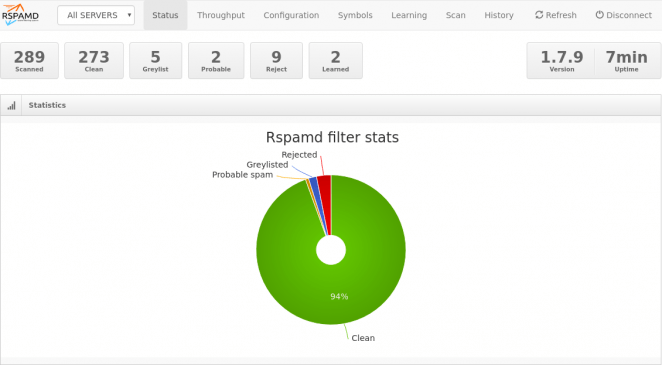The height and width of the screenshot is (365, 662).
Task: Click the 5 Greylist counter box
Action: [155, 60]
